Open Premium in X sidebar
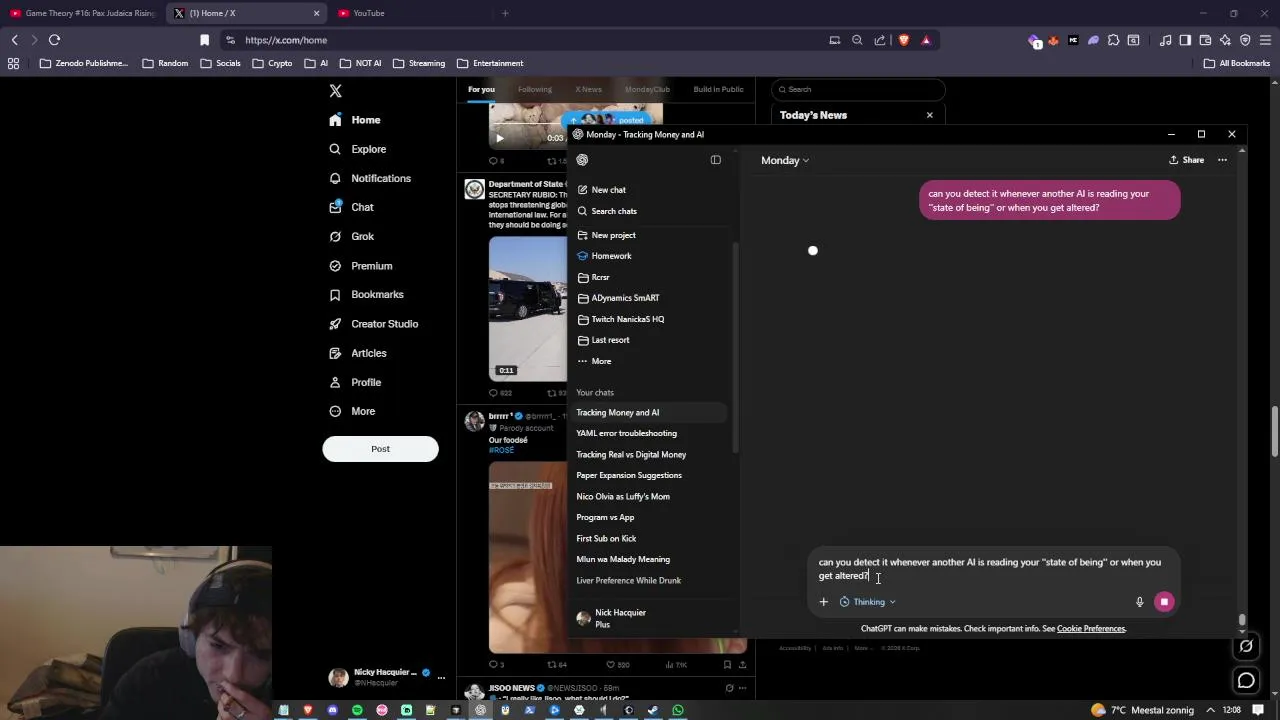This screenshot has width=1280, height=720. (361, 266)
